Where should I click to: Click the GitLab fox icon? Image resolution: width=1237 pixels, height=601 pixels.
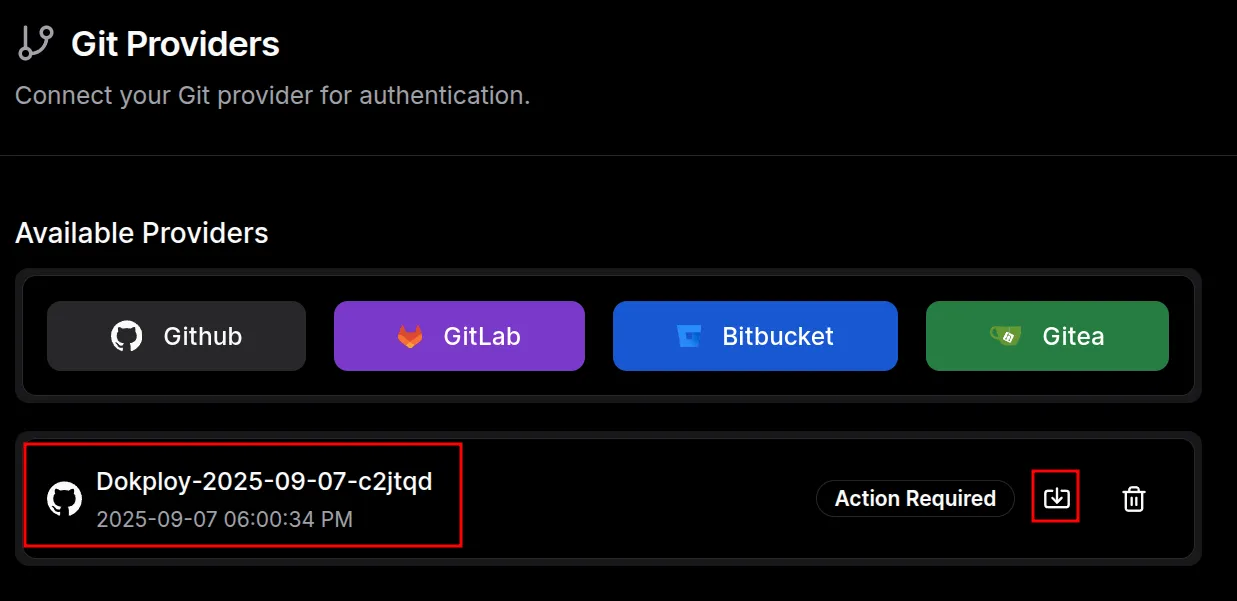pyautogui.click(x=410, y=336)
